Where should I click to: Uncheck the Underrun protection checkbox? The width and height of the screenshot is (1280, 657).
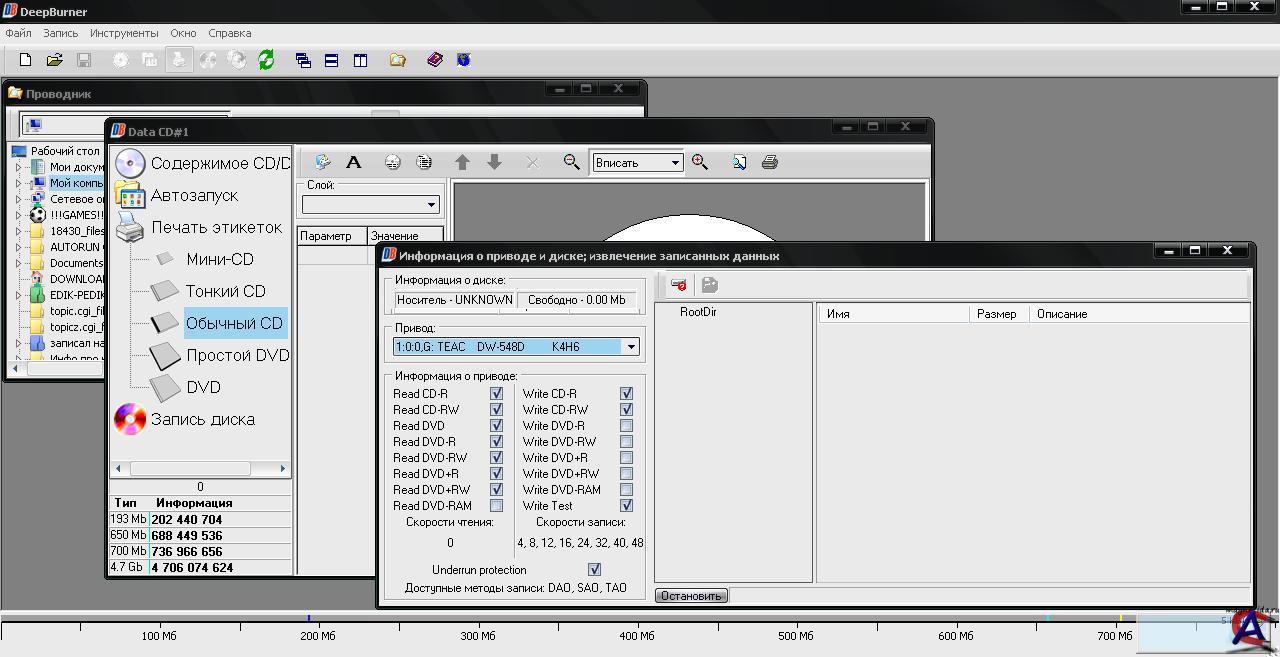point(594,570)
